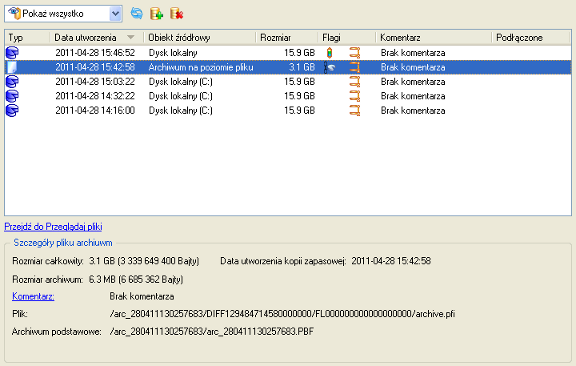Click the orange scroll flag icon for the 14:16:00 backup

point(354,110)
